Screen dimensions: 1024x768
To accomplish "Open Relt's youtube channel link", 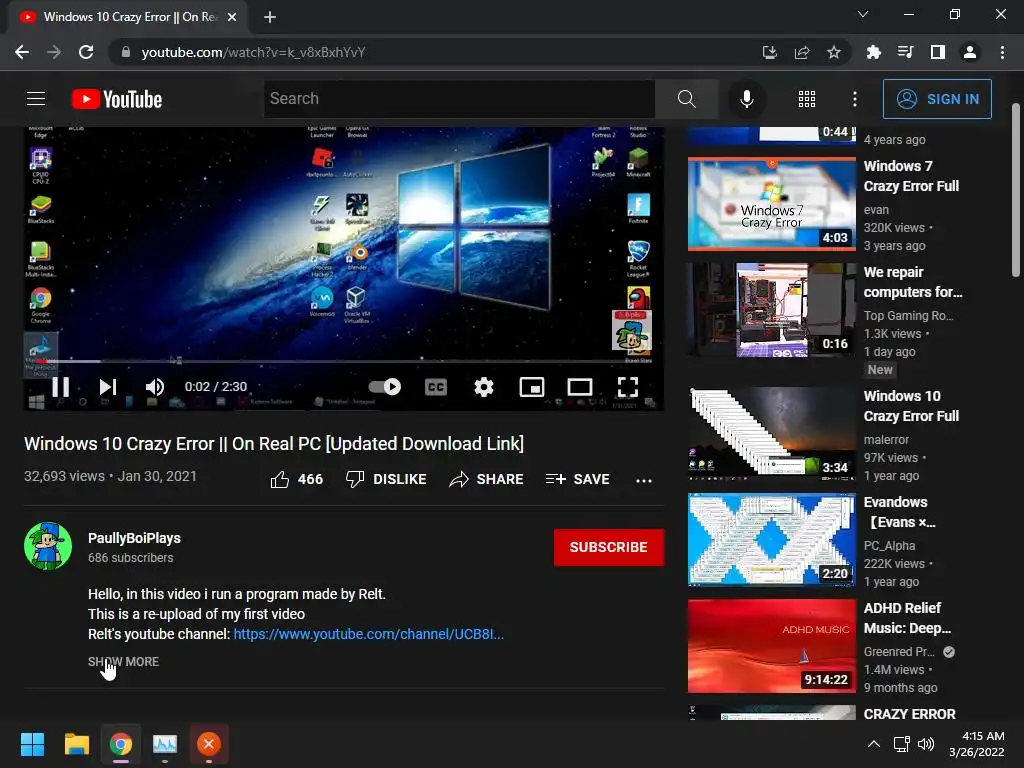I will click(368, 634).
